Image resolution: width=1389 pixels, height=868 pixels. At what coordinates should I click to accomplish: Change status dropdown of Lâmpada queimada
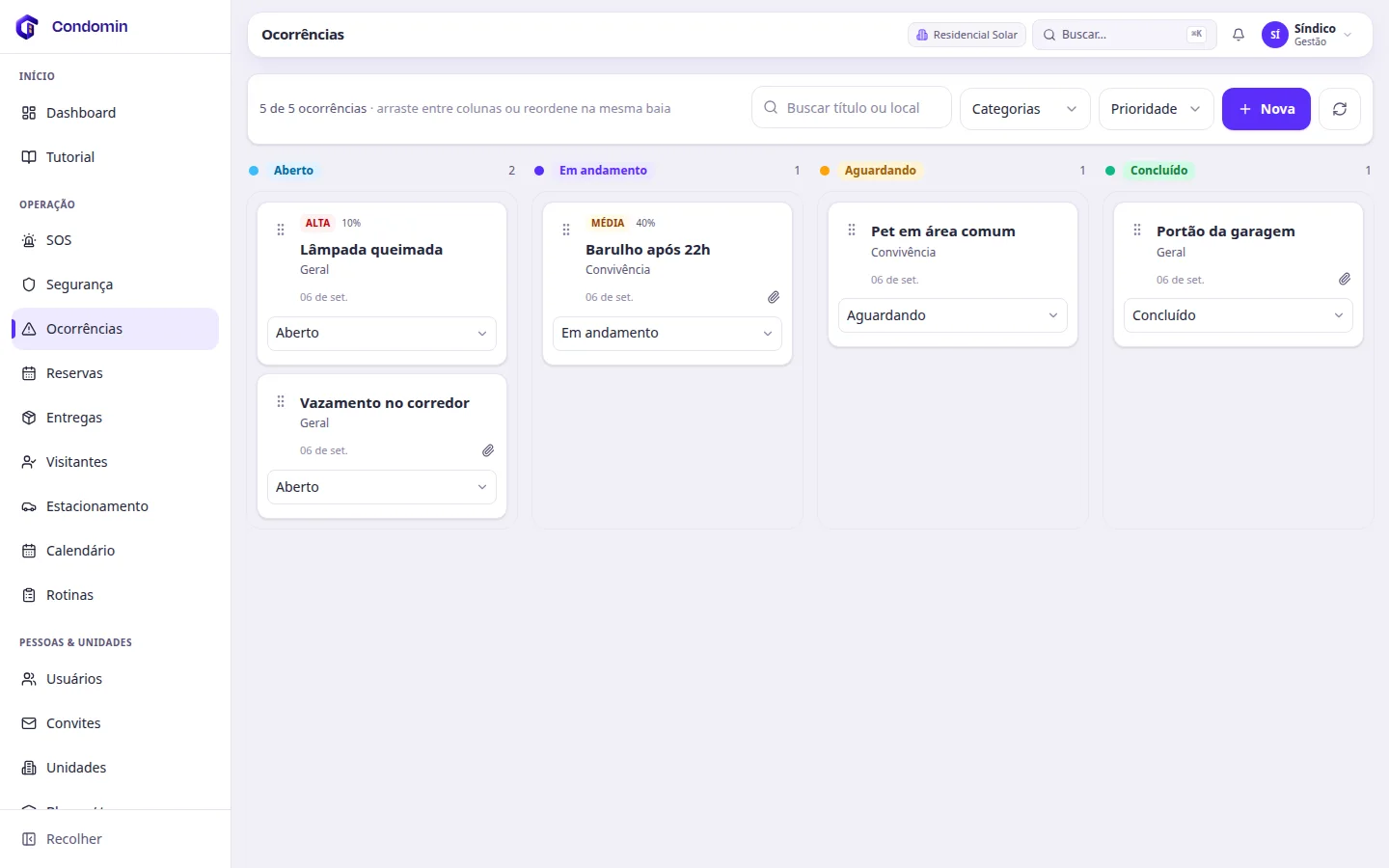click(x=382, y=333)
